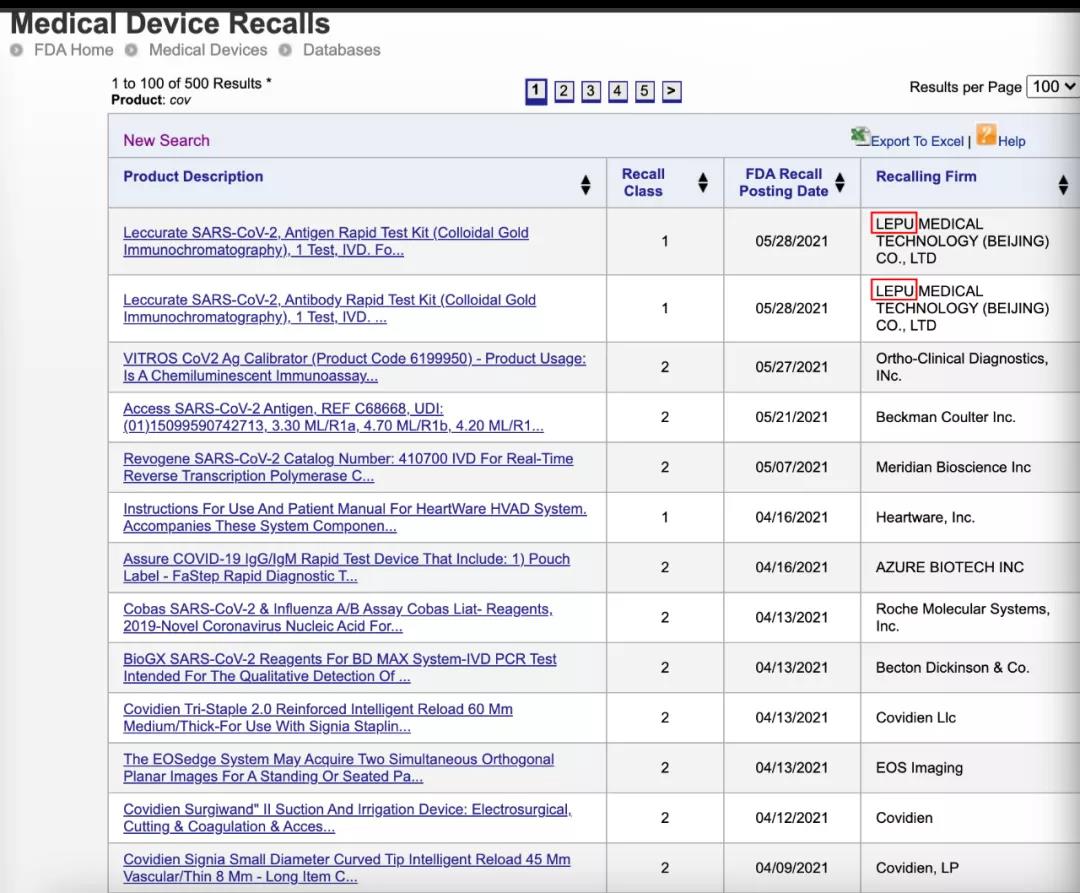Start a New Search

point(166,140)
